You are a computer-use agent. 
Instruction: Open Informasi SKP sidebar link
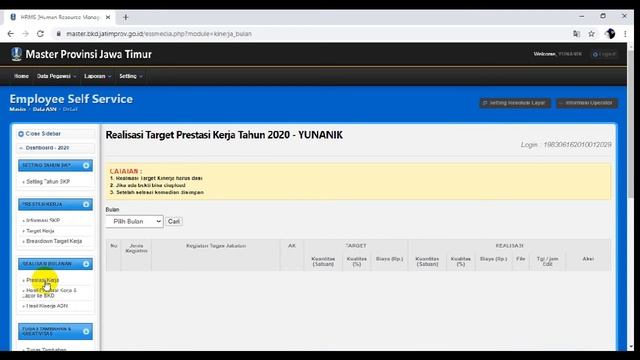[x=43, y=220]
